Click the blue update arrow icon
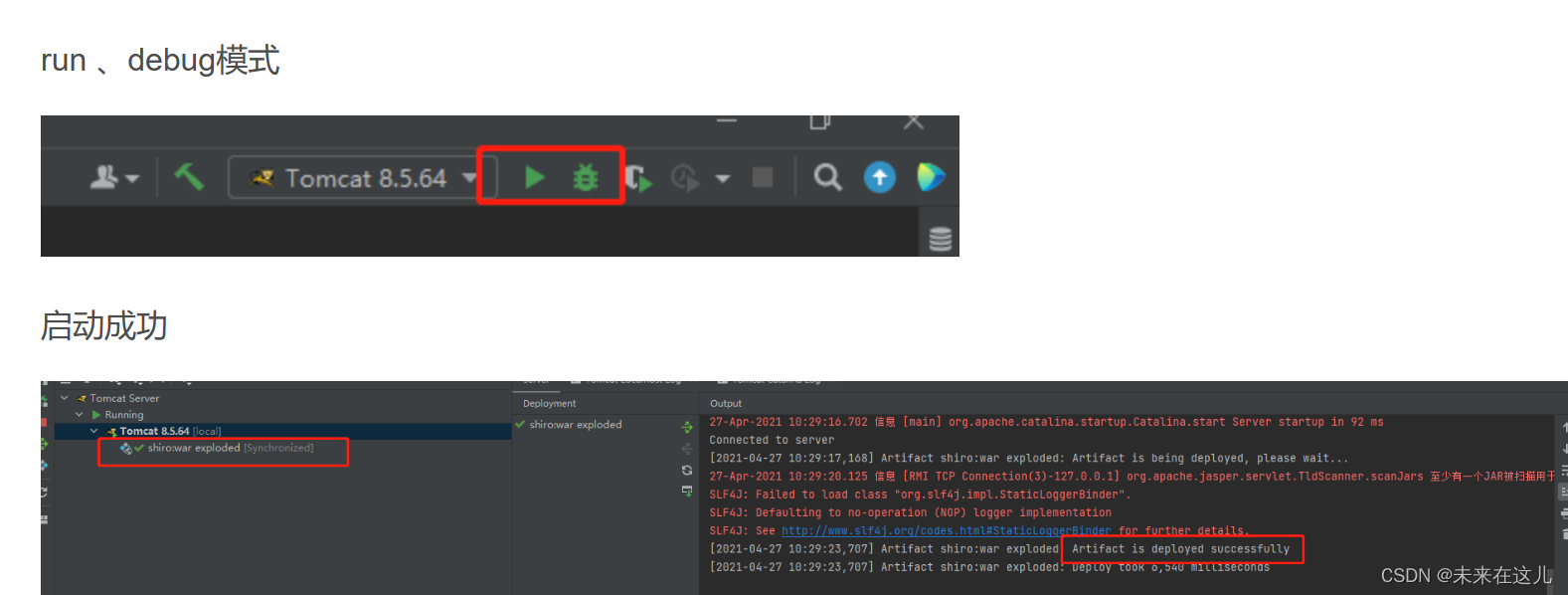This screenshot has width=1568, height=595. [879, 177]
